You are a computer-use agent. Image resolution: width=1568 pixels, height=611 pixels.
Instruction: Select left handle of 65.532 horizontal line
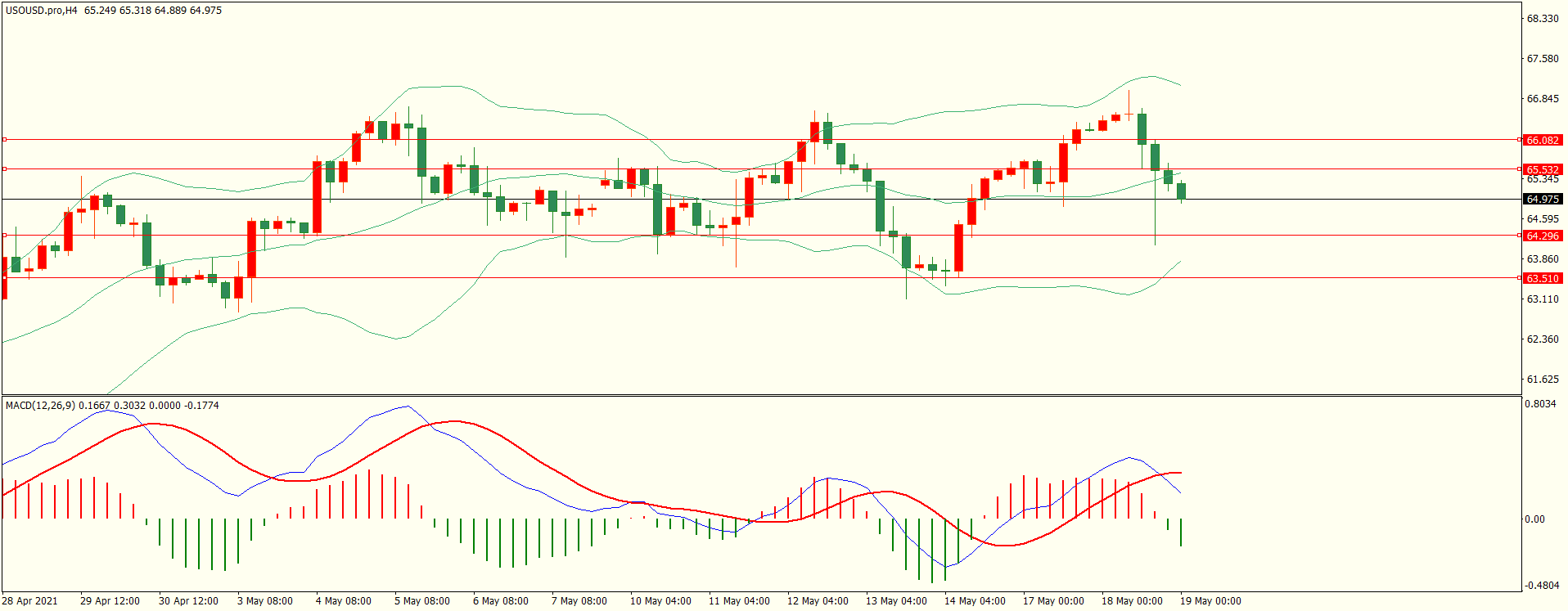(x=5, y=169)
